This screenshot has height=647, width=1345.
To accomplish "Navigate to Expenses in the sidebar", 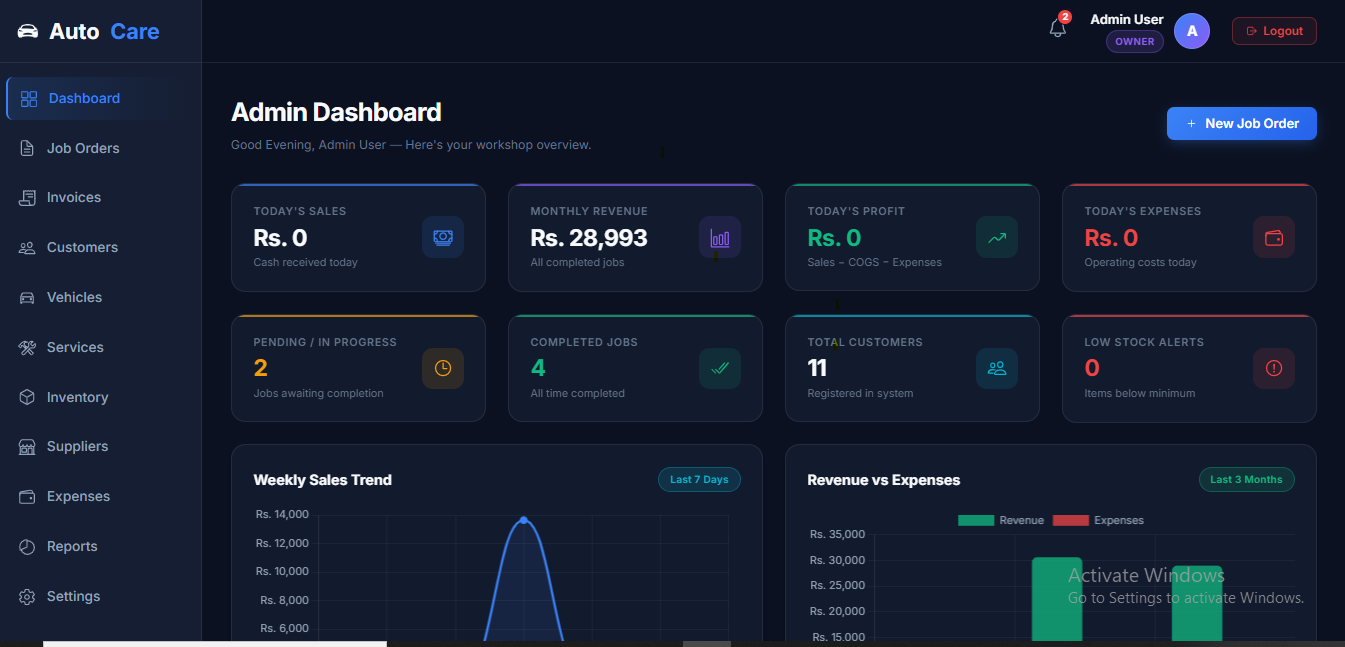I will 101,496.
